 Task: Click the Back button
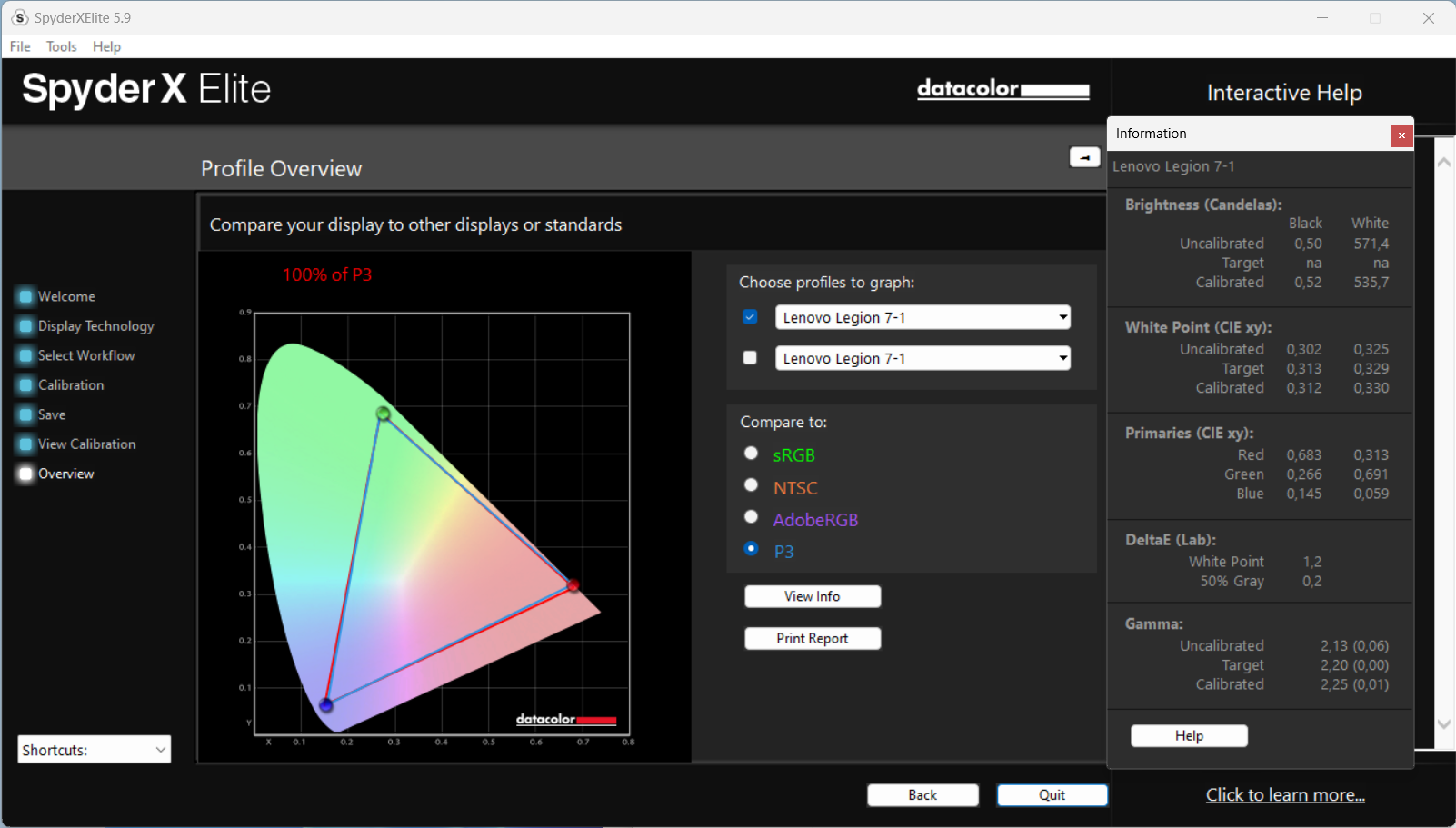pos(922,795)
